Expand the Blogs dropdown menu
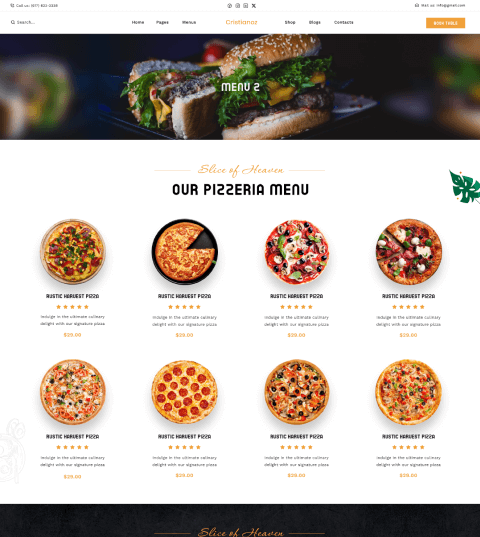The height and width of the screenshot is (537, 480). click(315, 22)
